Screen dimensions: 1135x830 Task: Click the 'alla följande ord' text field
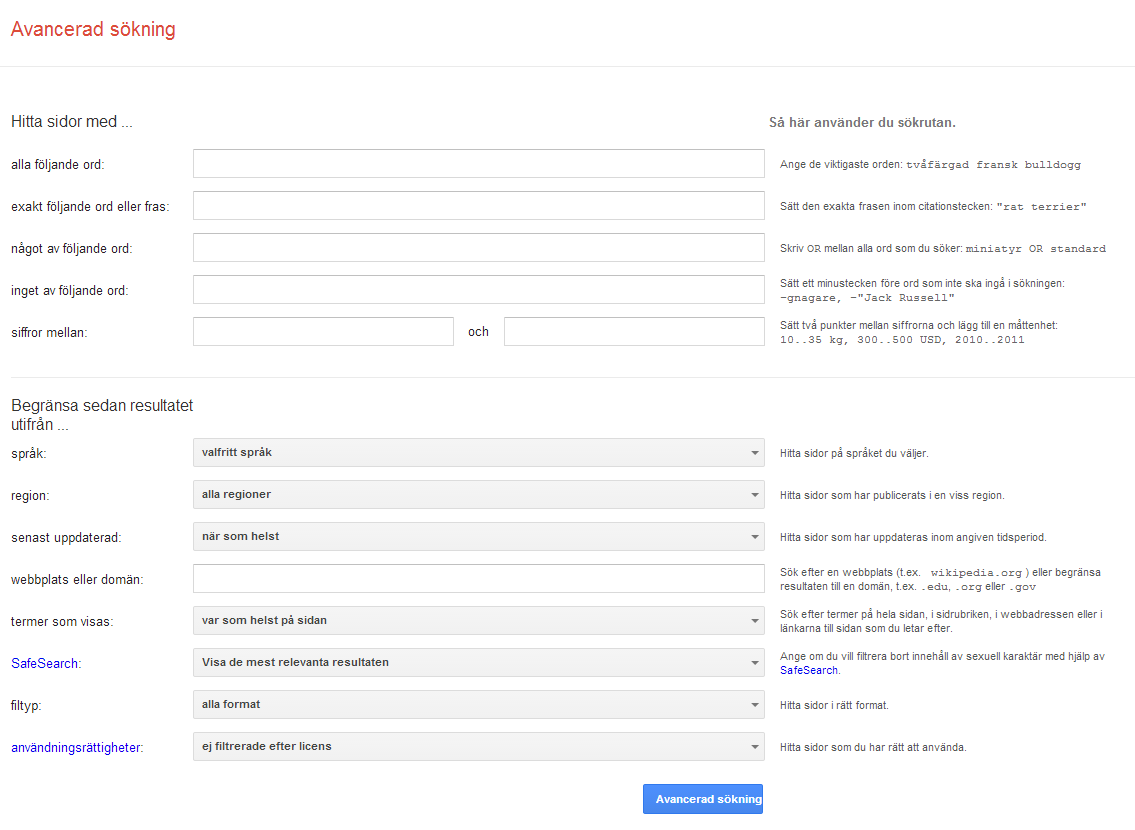tap(478, 164)
